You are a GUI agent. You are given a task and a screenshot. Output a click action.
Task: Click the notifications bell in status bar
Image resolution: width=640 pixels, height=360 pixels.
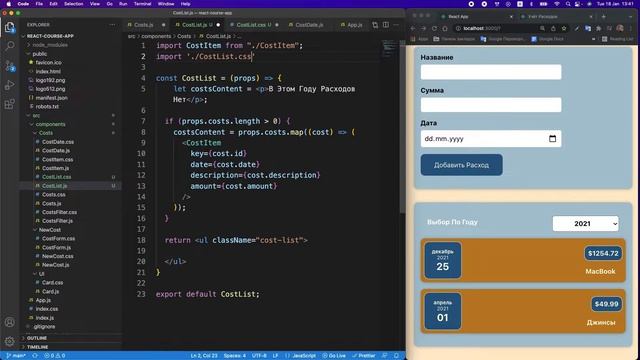coord(396,356)
